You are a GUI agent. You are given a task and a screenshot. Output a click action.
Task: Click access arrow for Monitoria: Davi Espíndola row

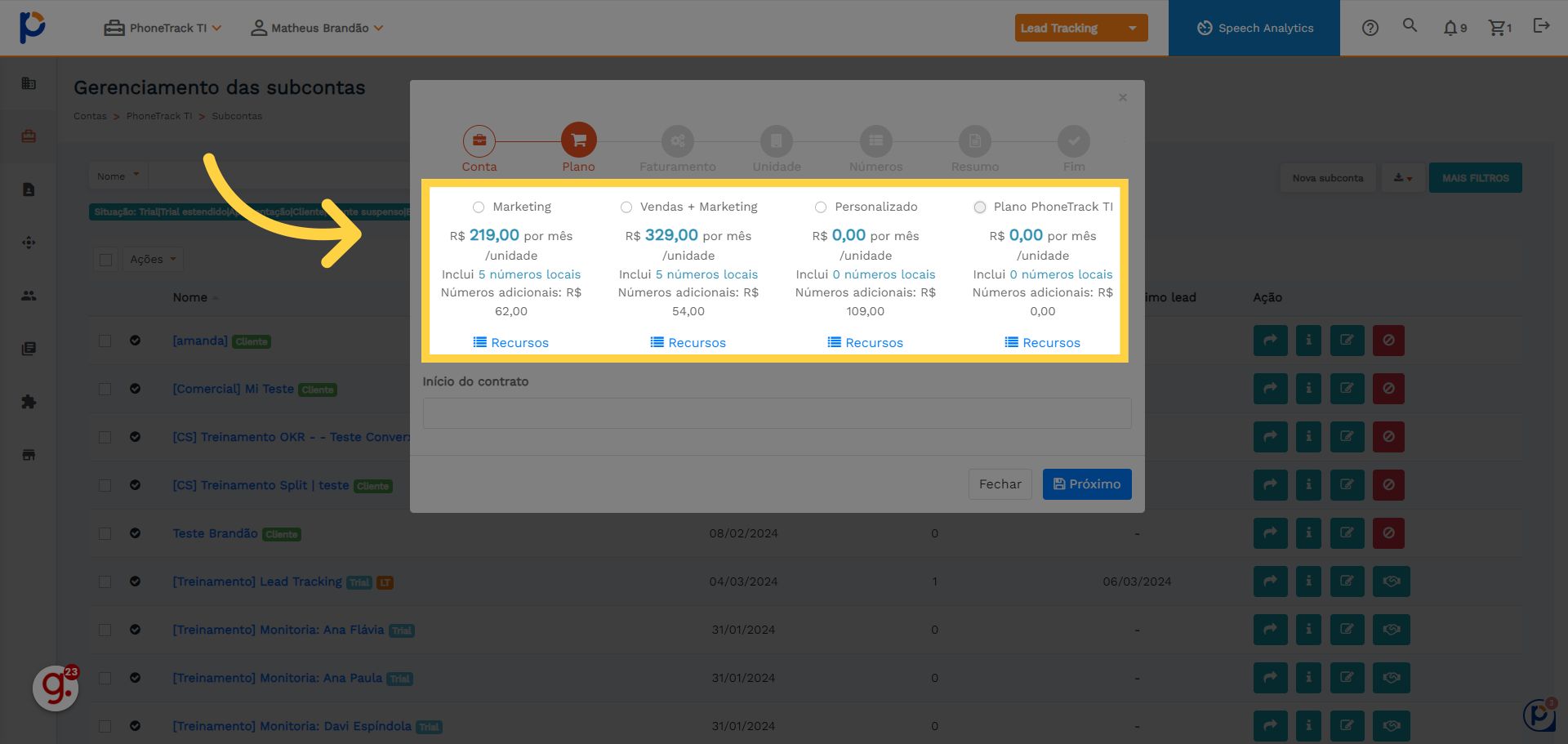1270,726
